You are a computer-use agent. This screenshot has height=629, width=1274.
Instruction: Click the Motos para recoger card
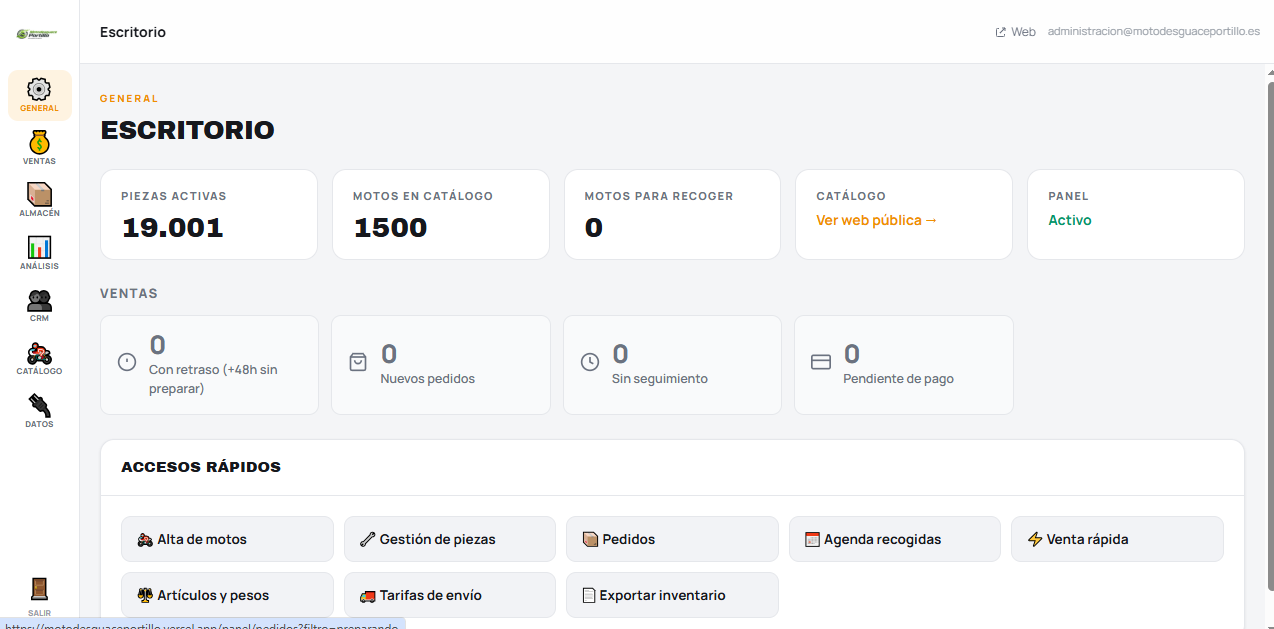672,214
